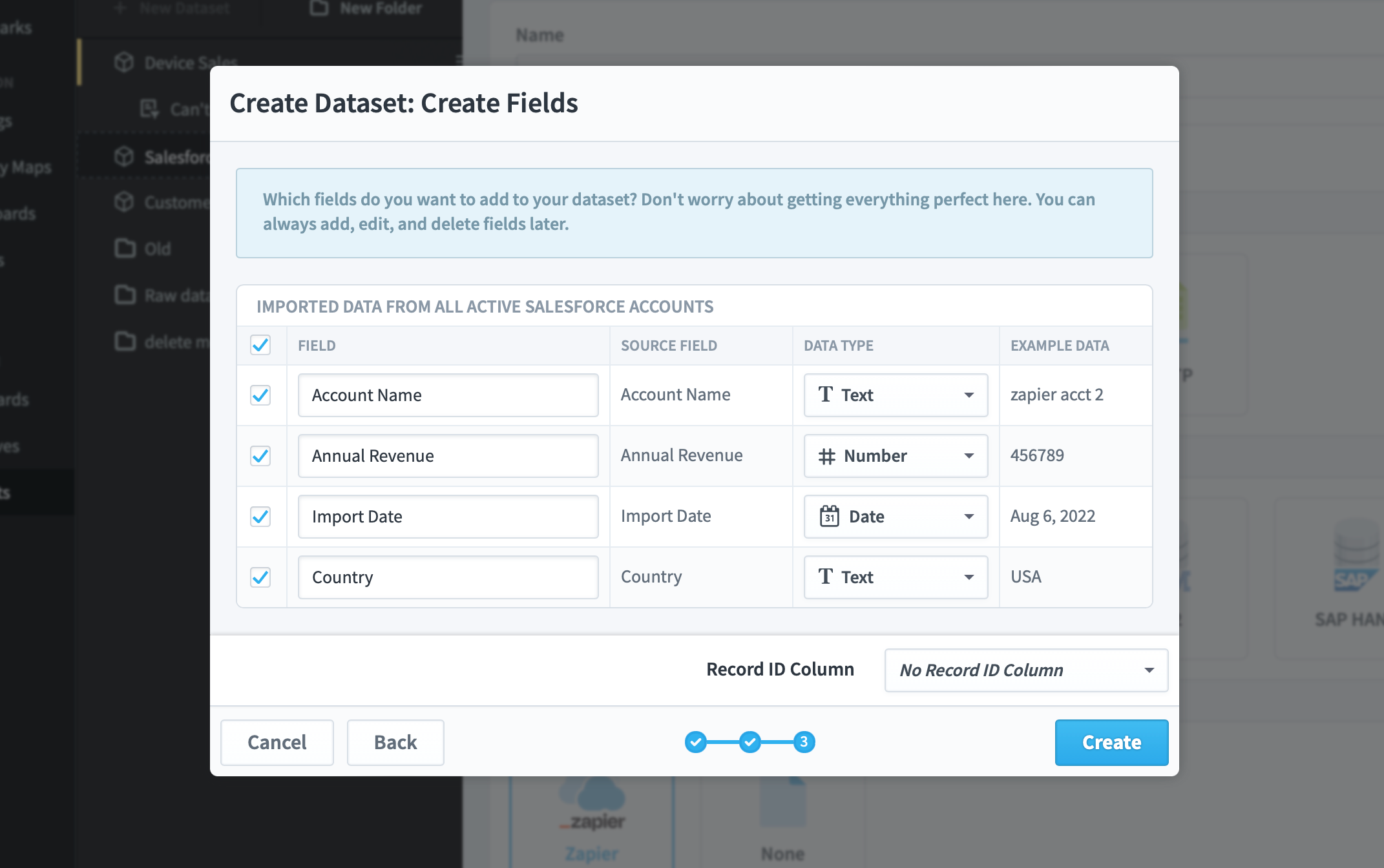Click the Text type icon for Country
This screenshot has height=868, width=1384.
pos(826,577)
